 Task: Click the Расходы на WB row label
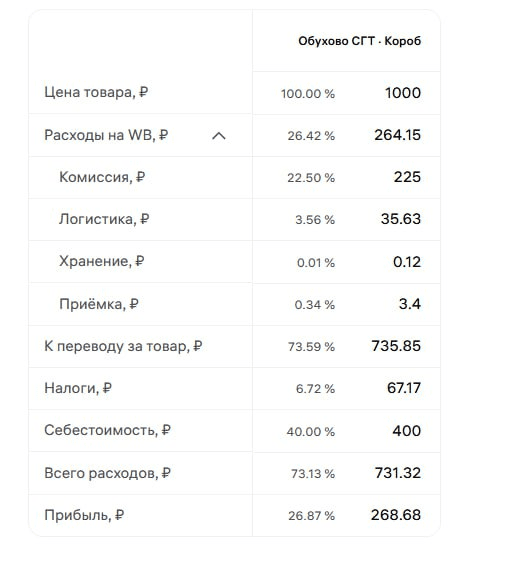(x=106, y=135)
